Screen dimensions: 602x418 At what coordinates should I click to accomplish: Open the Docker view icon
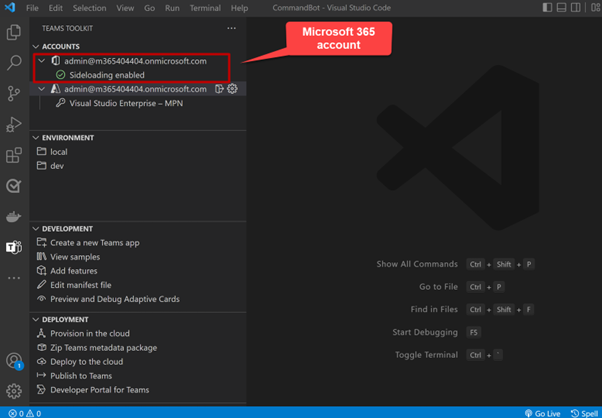pos(14,217)
